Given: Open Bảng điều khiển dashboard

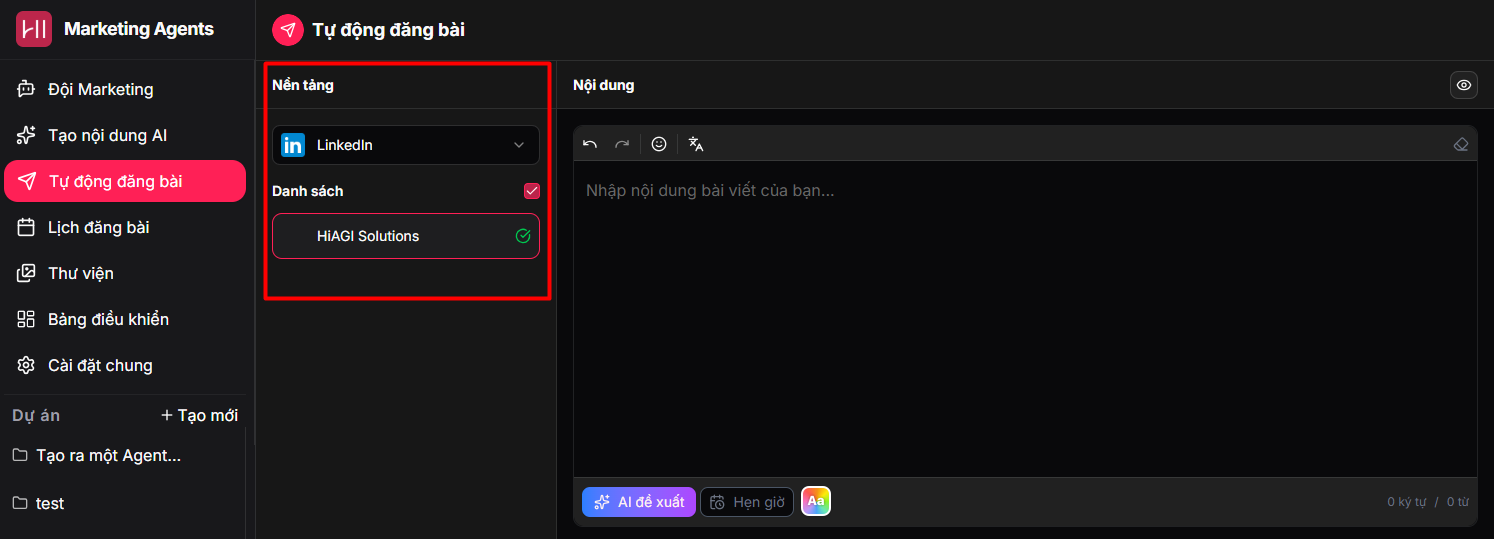Looking at the screenshot, I should pos(125,319).
